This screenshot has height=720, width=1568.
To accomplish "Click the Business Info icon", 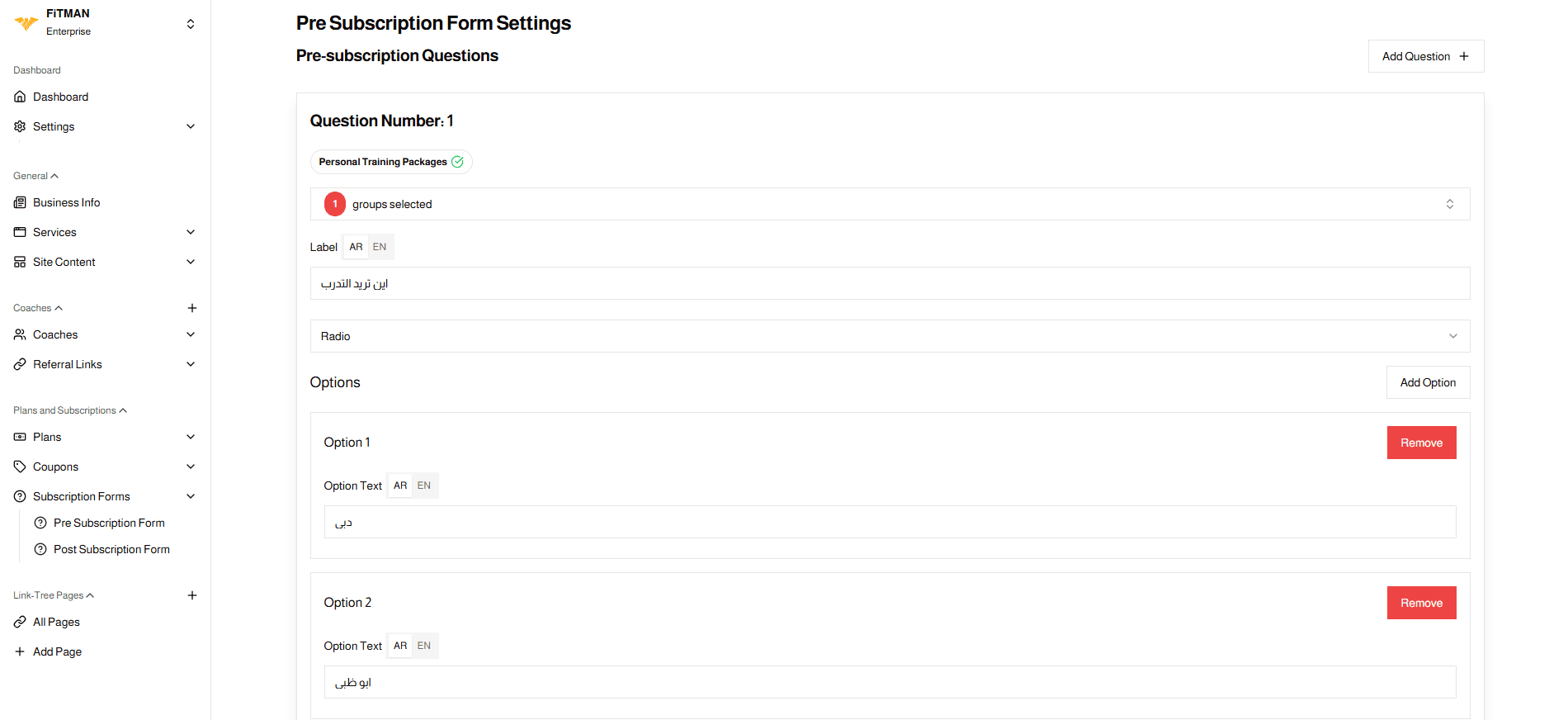I will [x=20, y=202].
